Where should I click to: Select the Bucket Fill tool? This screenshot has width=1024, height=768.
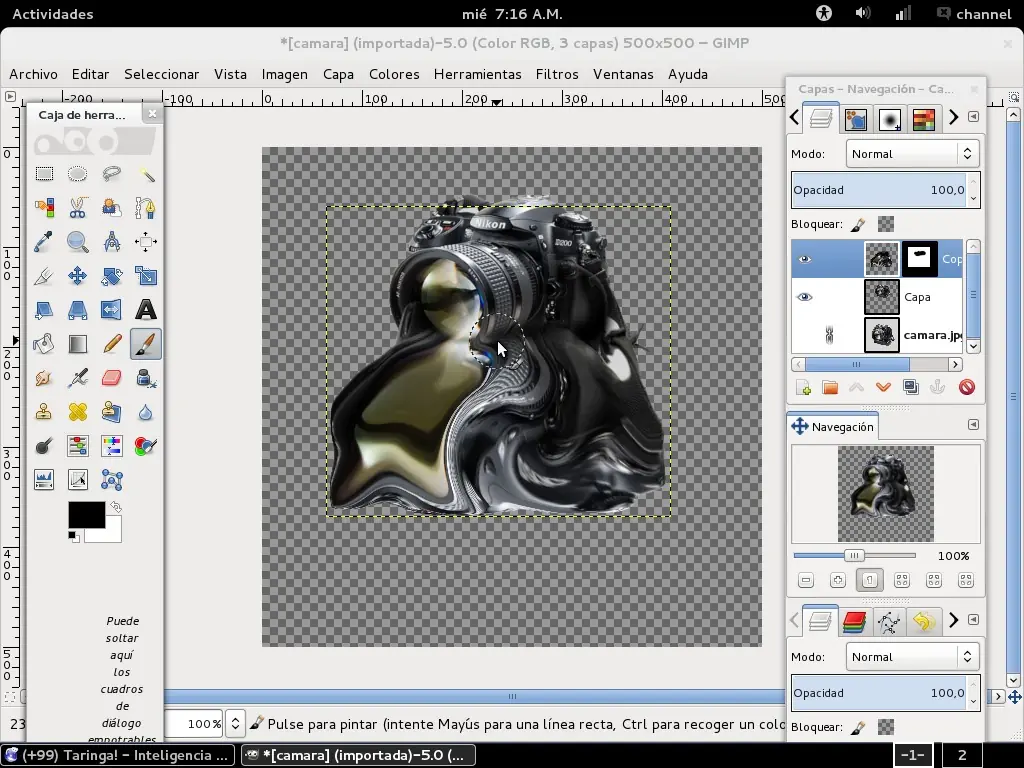pos(44,344)
